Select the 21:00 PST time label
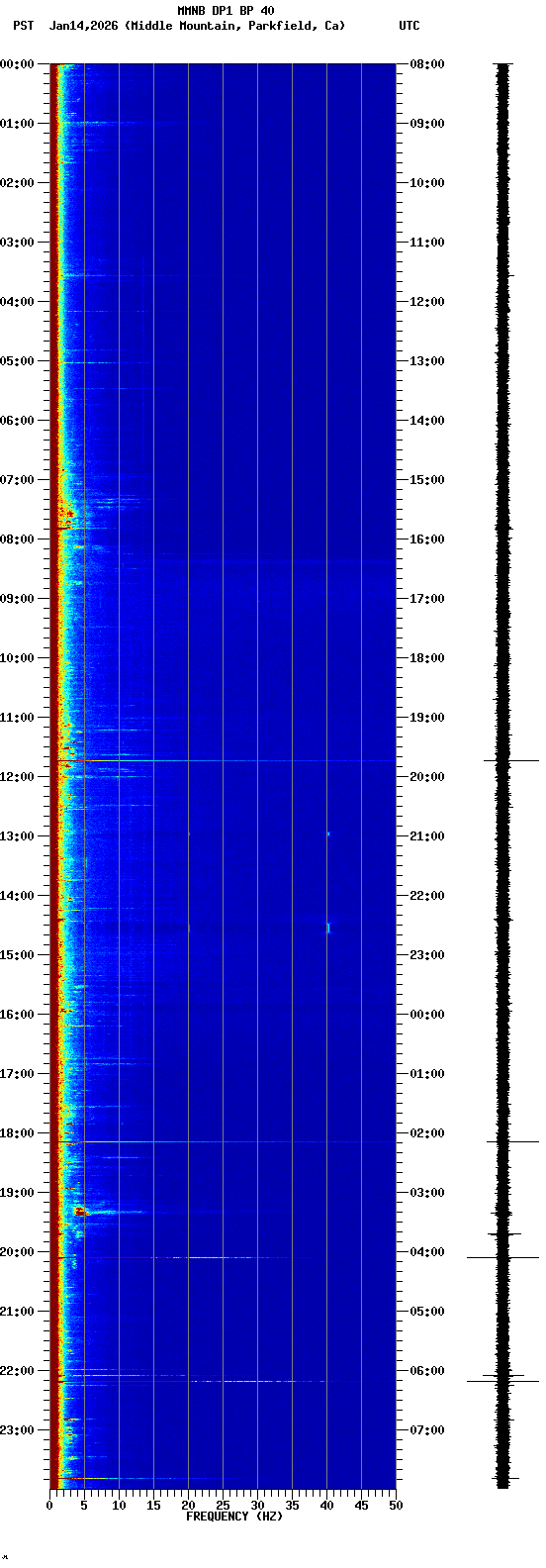 click(18, 1312)
